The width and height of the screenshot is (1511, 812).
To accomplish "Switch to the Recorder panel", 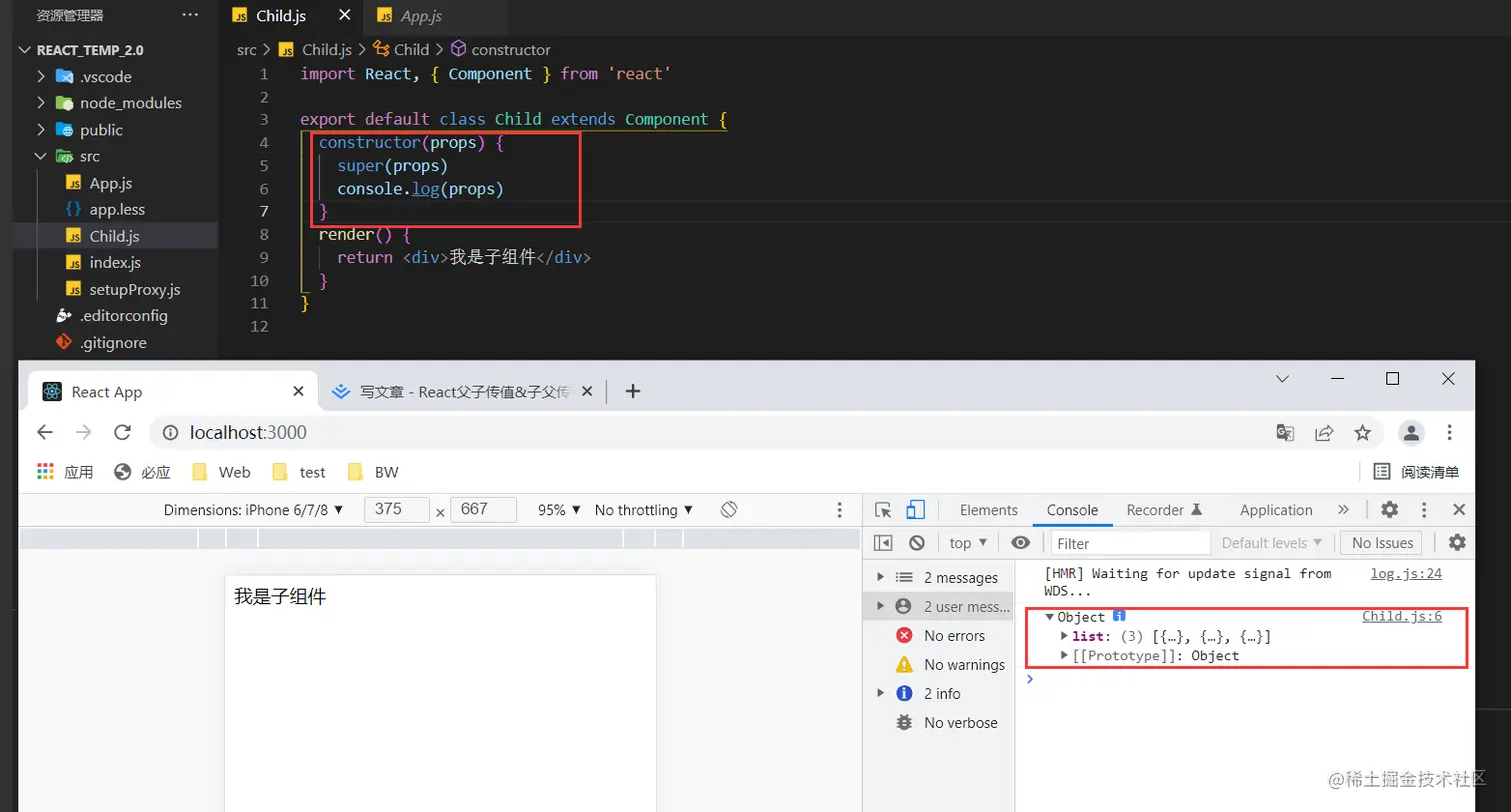I will [x=1164, y=510].
